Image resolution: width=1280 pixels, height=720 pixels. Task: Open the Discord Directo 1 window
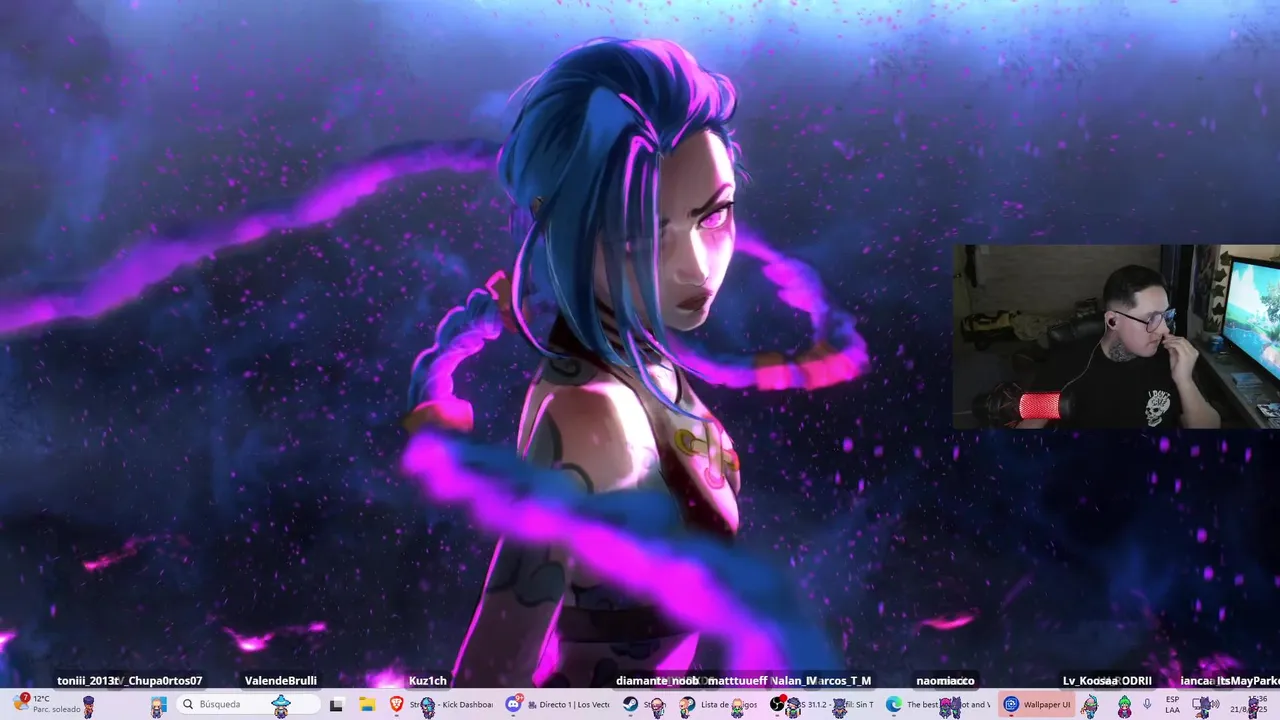point(558,704)
